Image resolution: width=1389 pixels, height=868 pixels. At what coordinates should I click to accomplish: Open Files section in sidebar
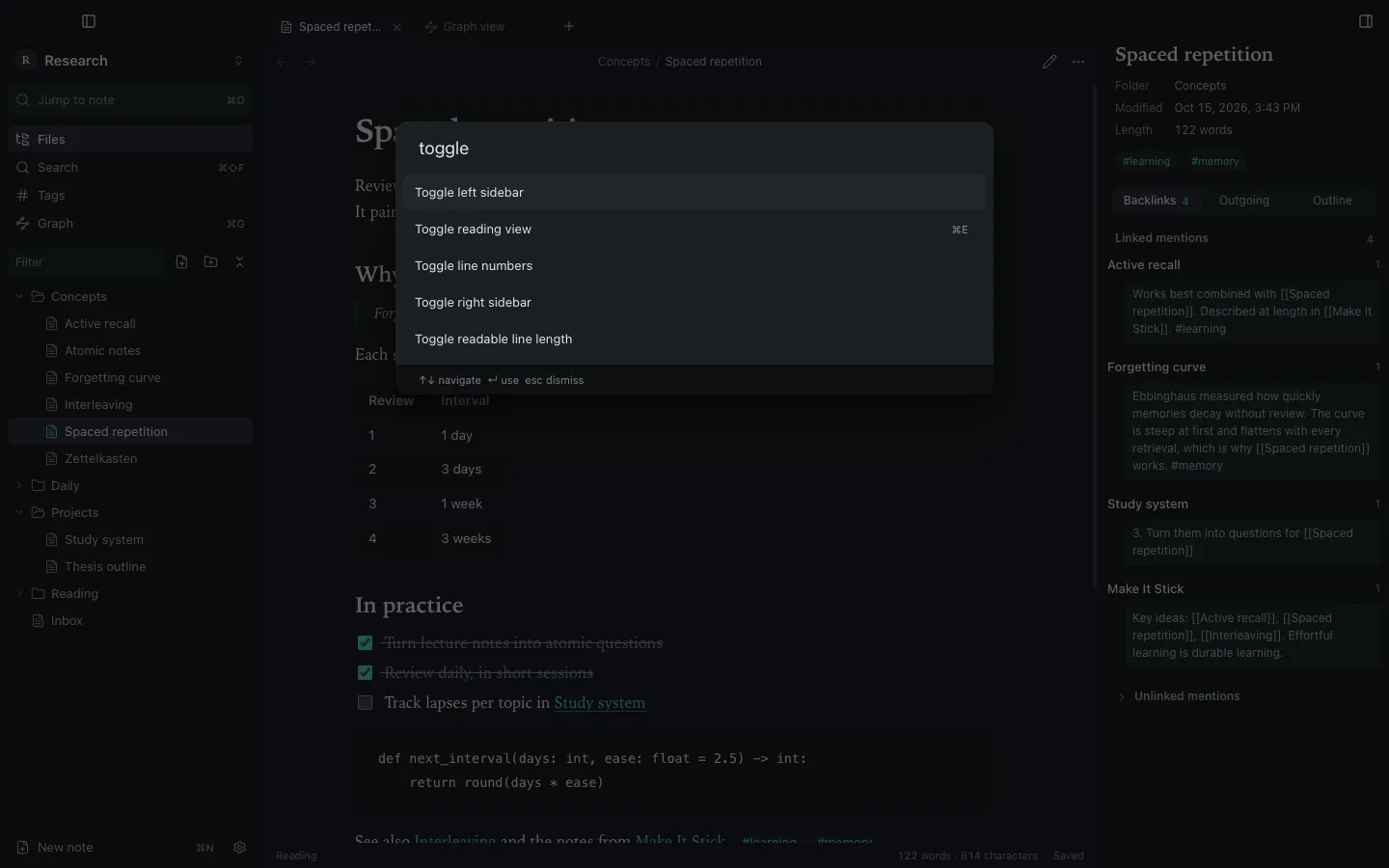[130, 139]
